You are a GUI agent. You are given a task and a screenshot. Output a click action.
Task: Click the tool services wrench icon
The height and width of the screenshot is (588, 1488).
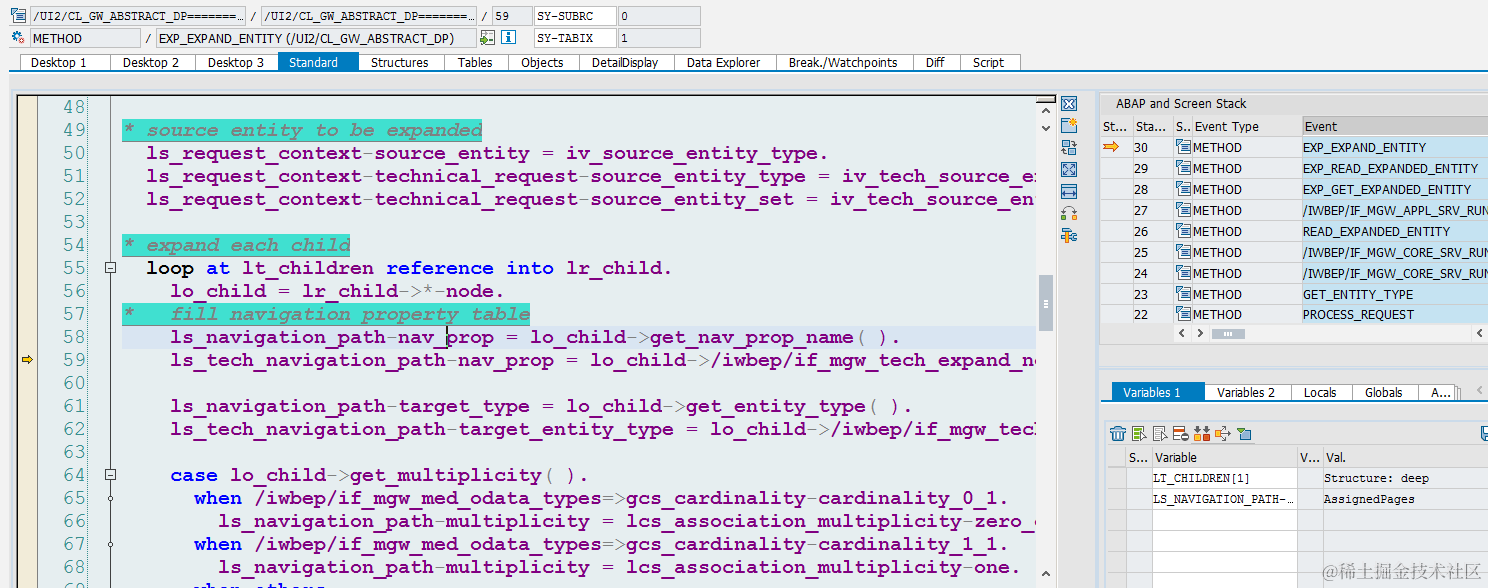(x=1069, y=236)
